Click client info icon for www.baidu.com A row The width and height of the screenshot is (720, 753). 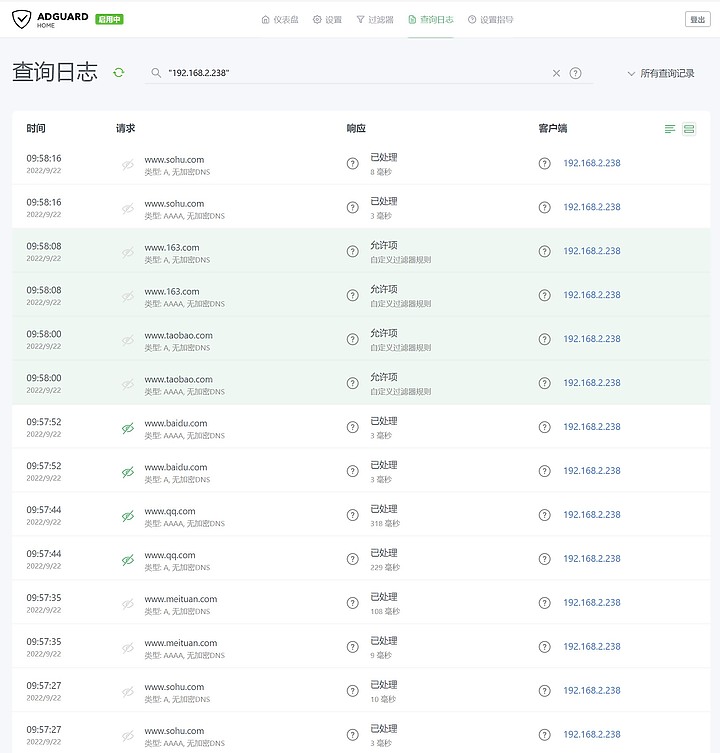click(x=544, y=471)
